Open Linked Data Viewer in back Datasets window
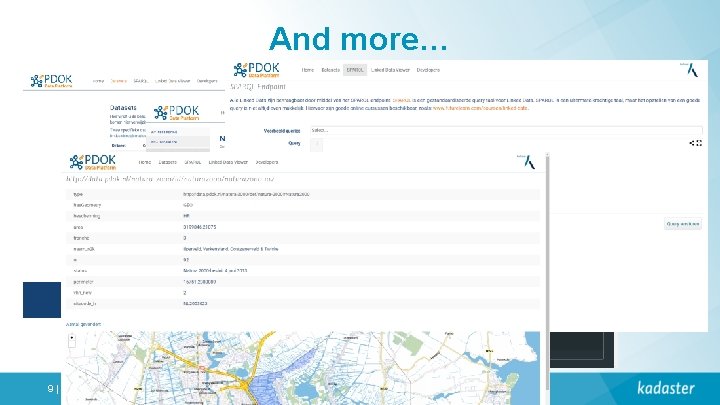720x405 pixels. pos(172,81)
